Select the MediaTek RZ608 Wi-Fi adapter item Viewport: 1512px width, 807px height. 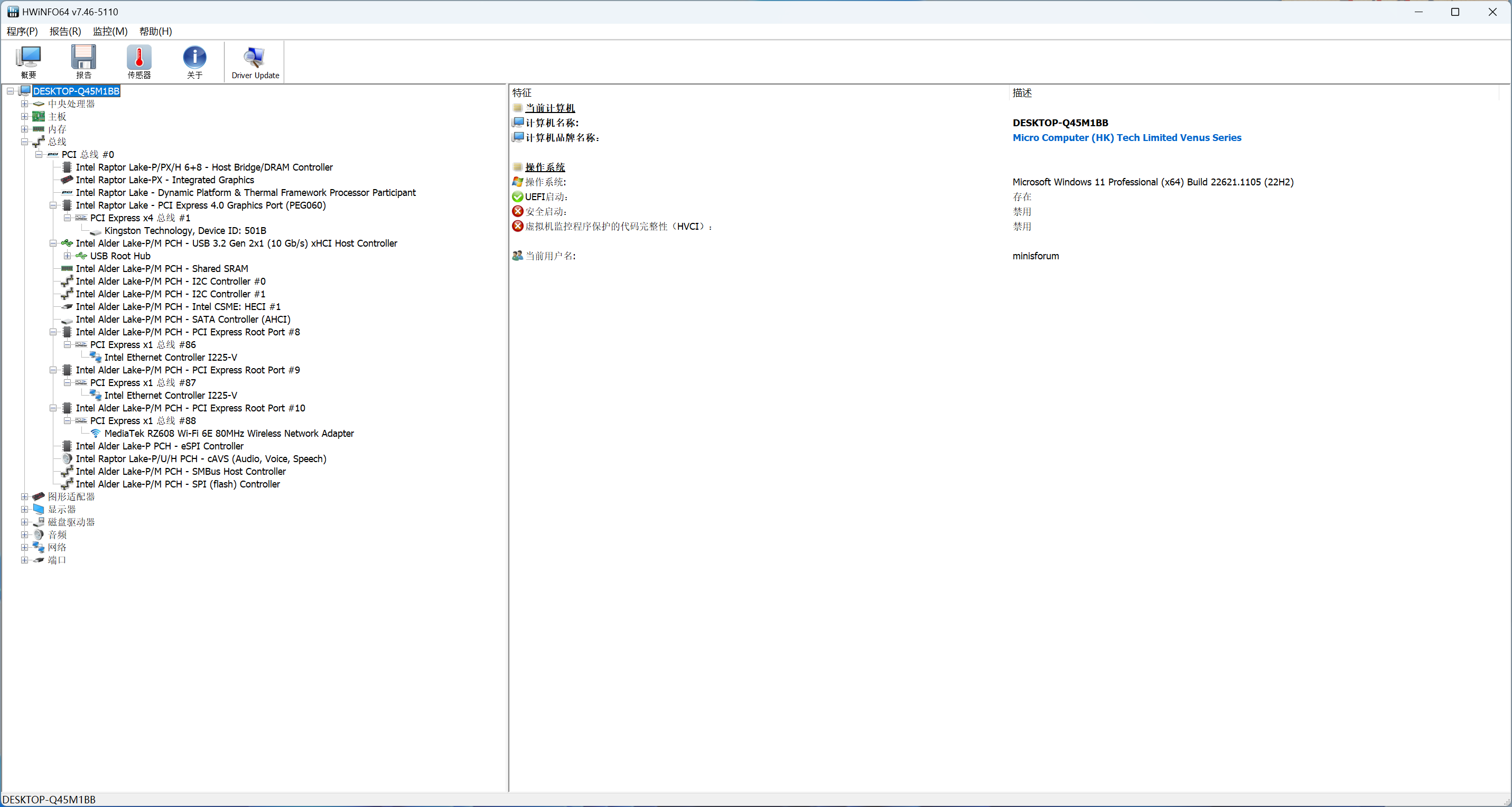[x=228, y=433]
